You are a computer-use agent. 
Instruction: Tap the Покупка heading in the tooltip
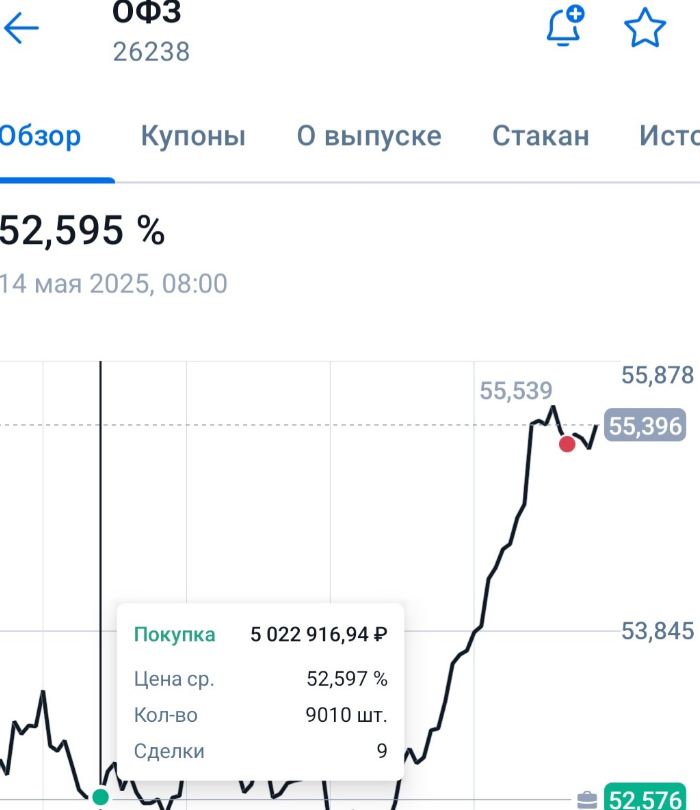174,634
